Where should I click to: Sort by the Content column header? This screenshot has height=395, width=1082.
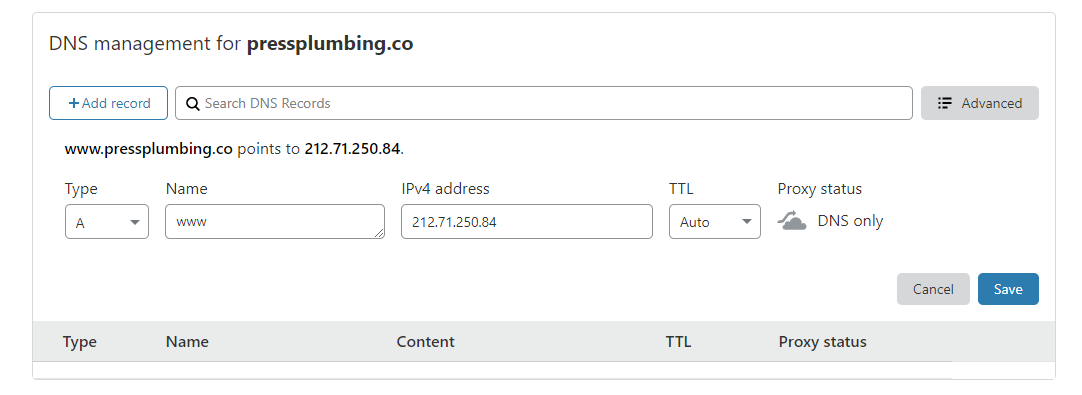point(426,342)
